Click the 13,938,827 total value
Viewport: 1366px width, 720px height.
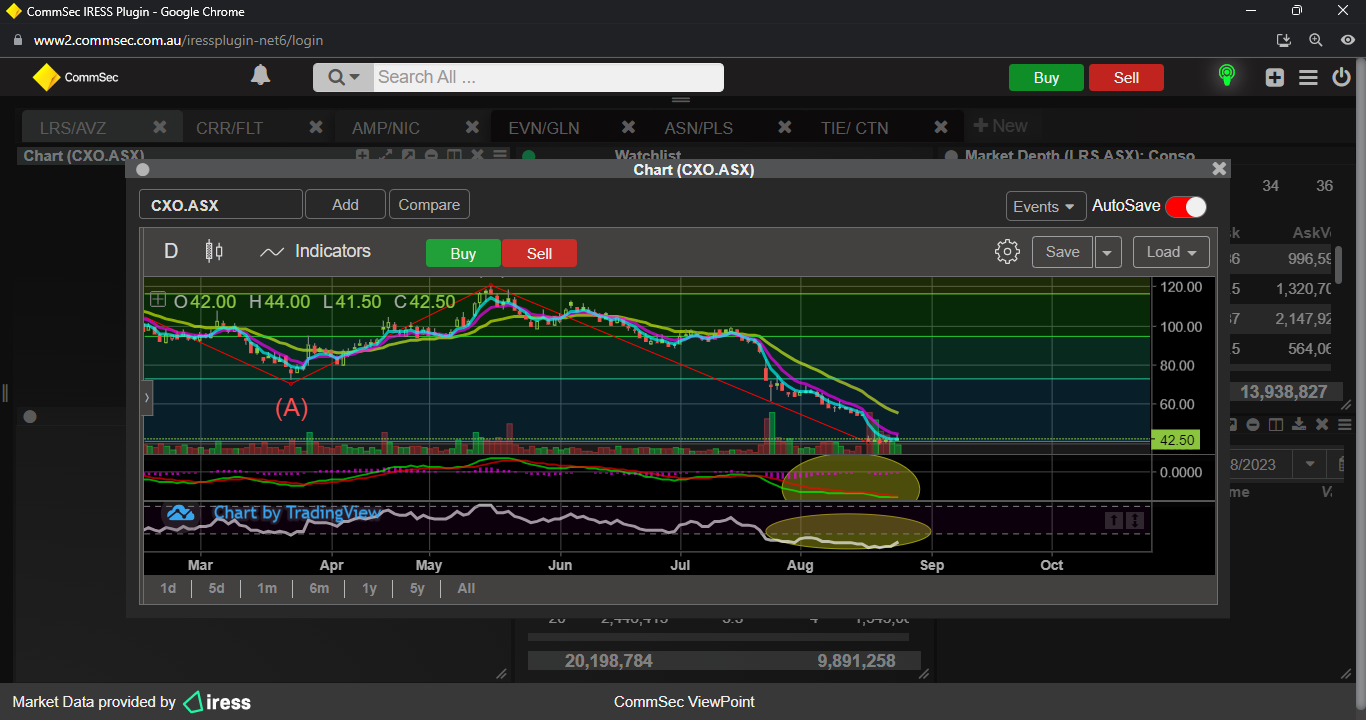[1284, 392]
